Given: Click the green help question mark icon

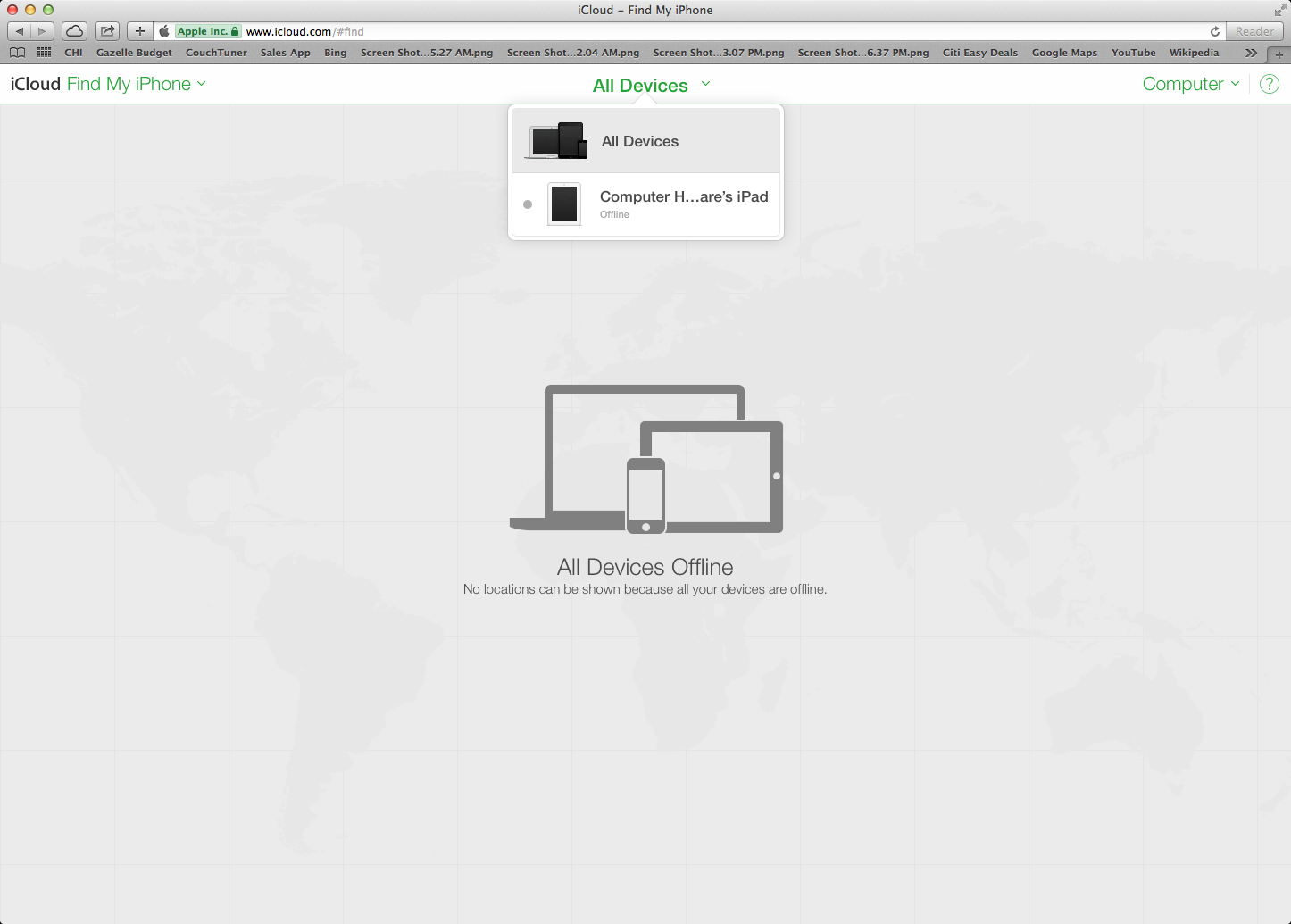Looking at the screenshot, I should 1269,84.
